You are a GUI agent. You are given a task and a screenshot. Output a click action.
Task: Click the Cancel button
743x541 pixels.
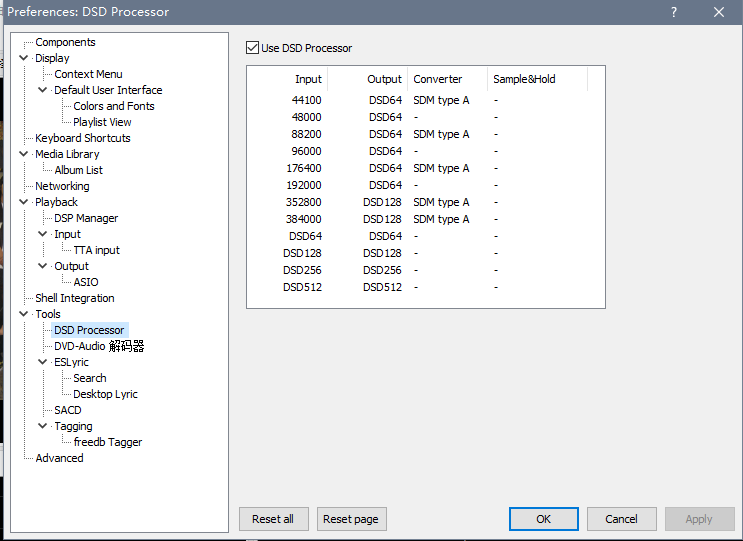[621, 519]
